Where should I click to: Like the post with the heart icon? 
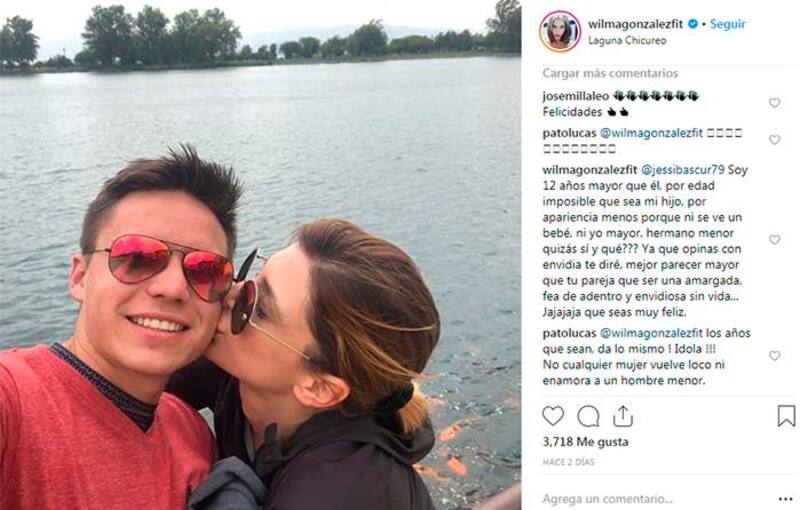coord(553,416)
